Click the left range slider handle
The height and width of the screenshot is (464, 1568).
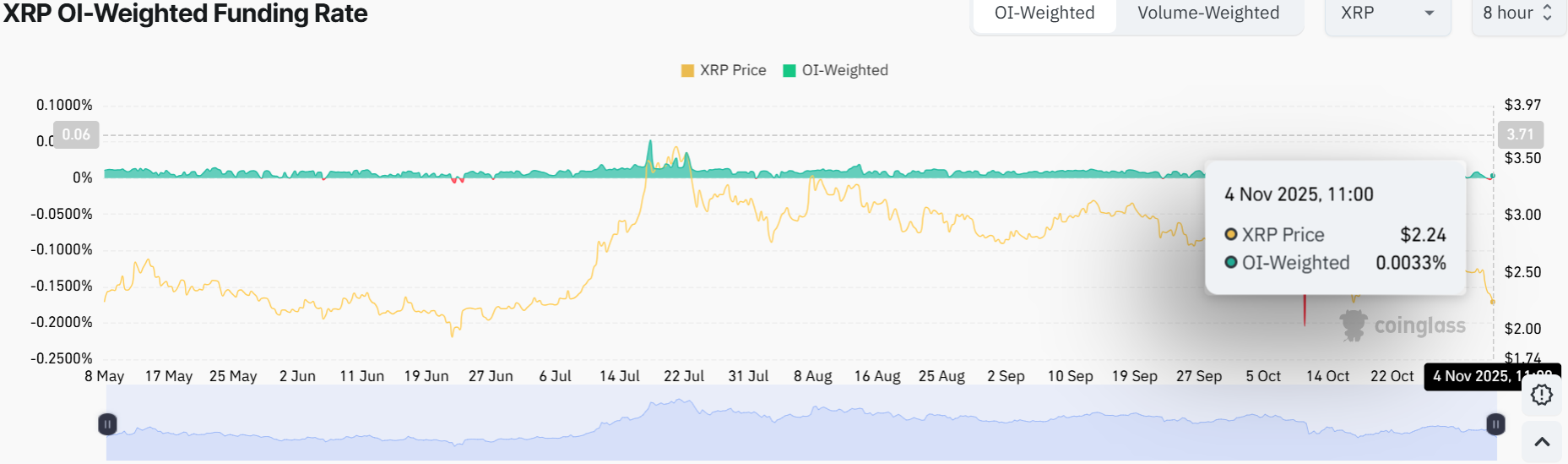107,424
